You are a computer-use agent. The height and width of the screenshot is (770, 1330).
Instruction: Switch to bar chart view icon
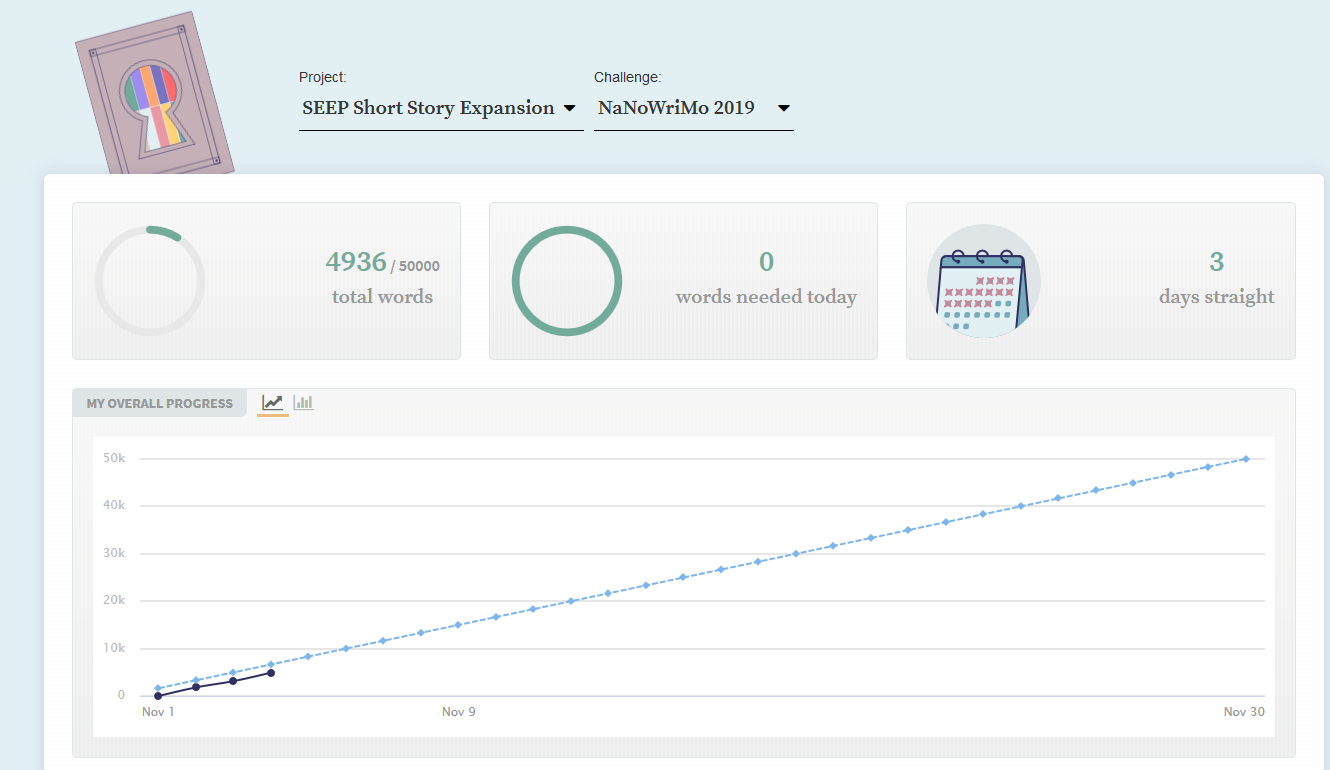tap(303, 402)
